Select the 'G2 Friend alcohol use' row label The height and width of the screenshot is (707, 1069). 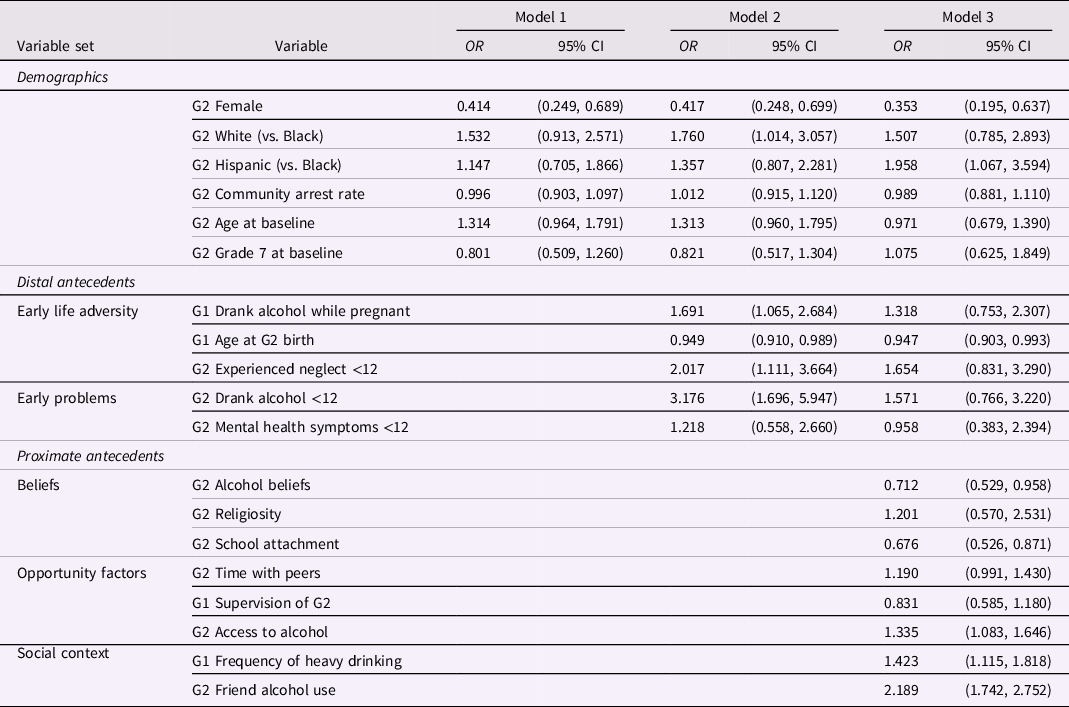coord(264,690)
